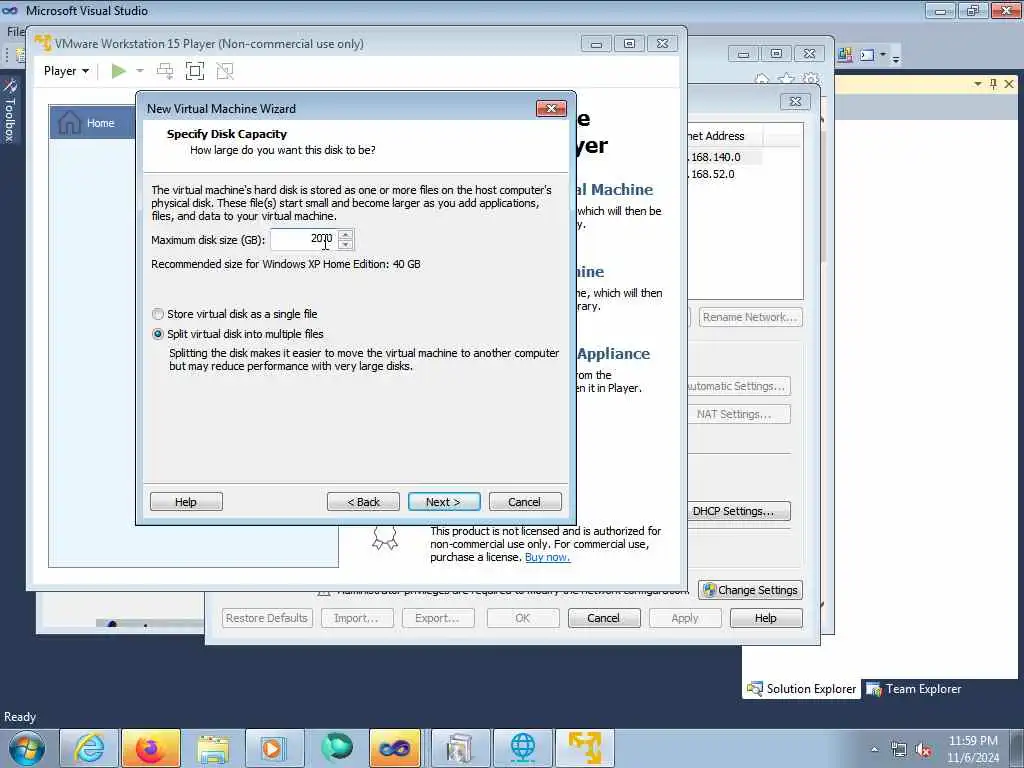Click Cancel in the Virtual Network Editor

coord(603,618)
